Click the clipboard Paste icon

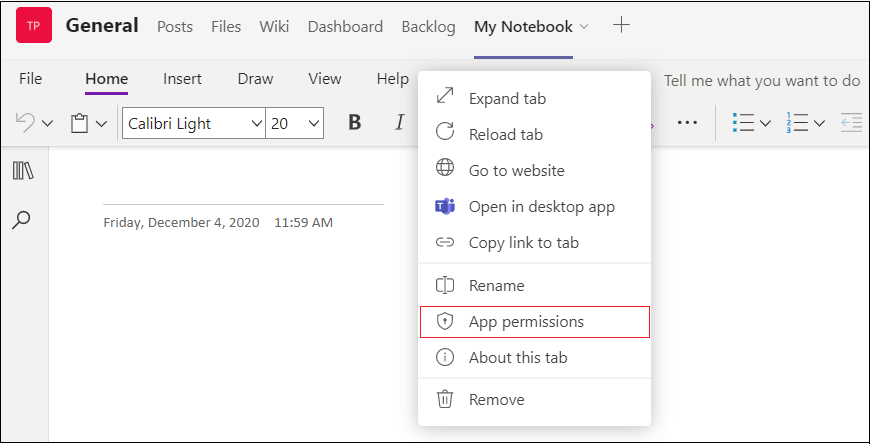click(x=80, y=123)
